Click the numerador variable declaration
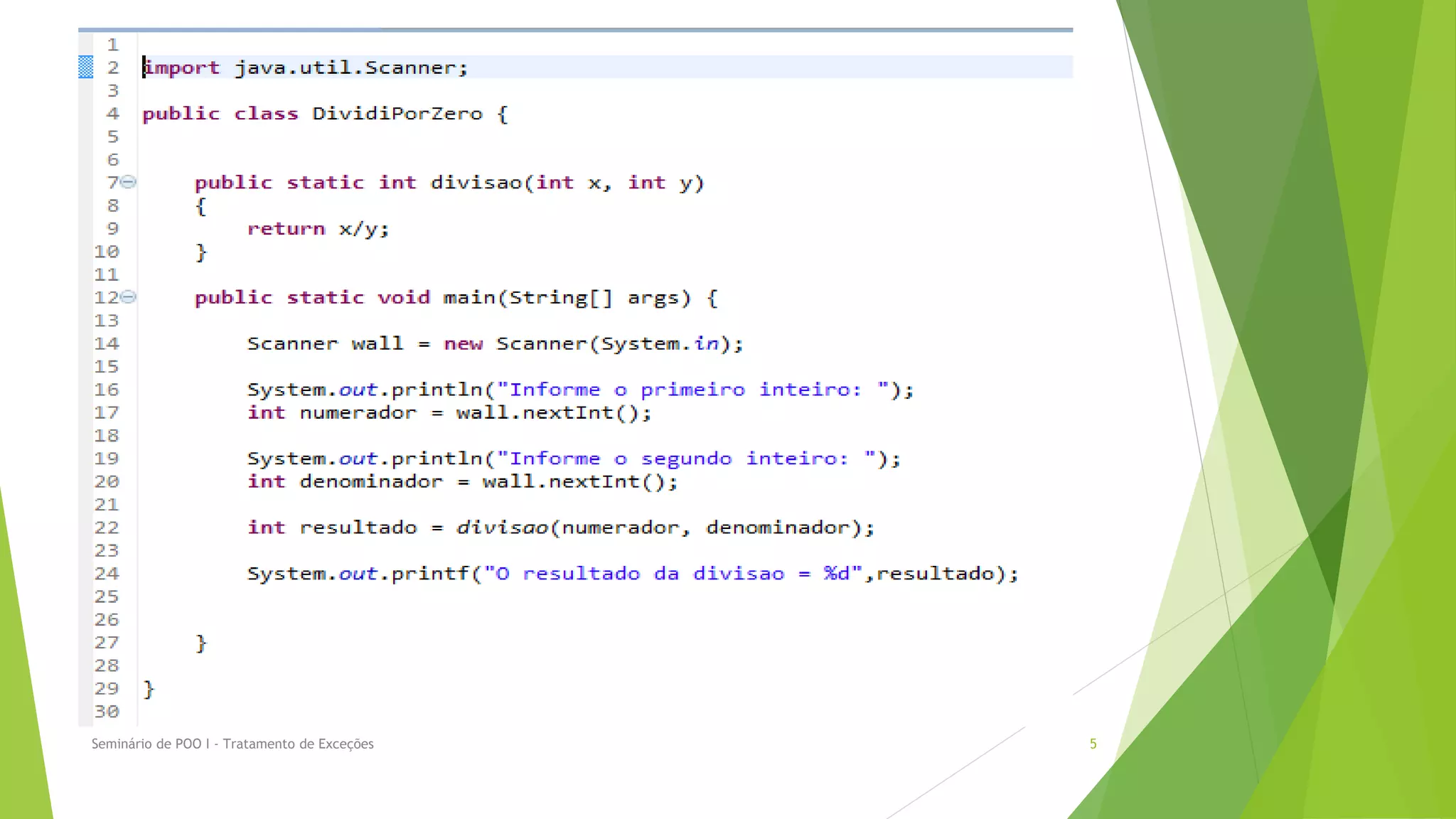This screenshot has height=819, width=1456. click(x=358, y=413)
